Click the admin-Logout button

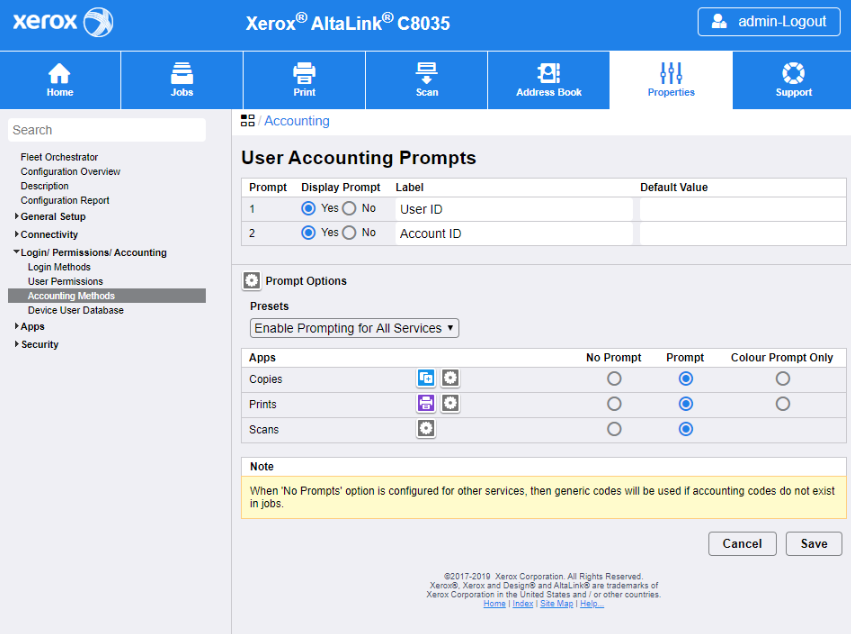[768, 22]
